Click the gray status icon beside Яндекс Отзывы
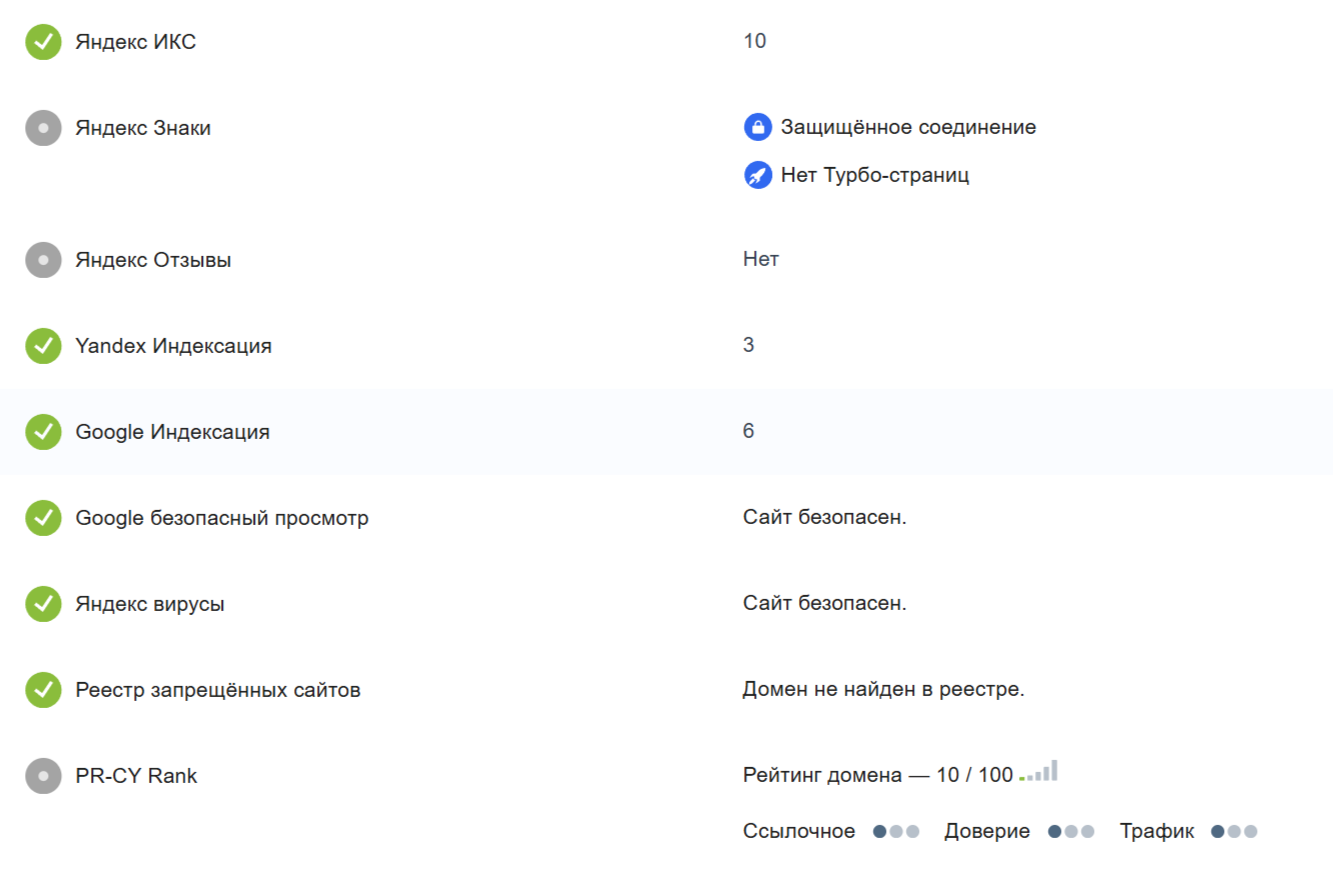 click(43, 260)
